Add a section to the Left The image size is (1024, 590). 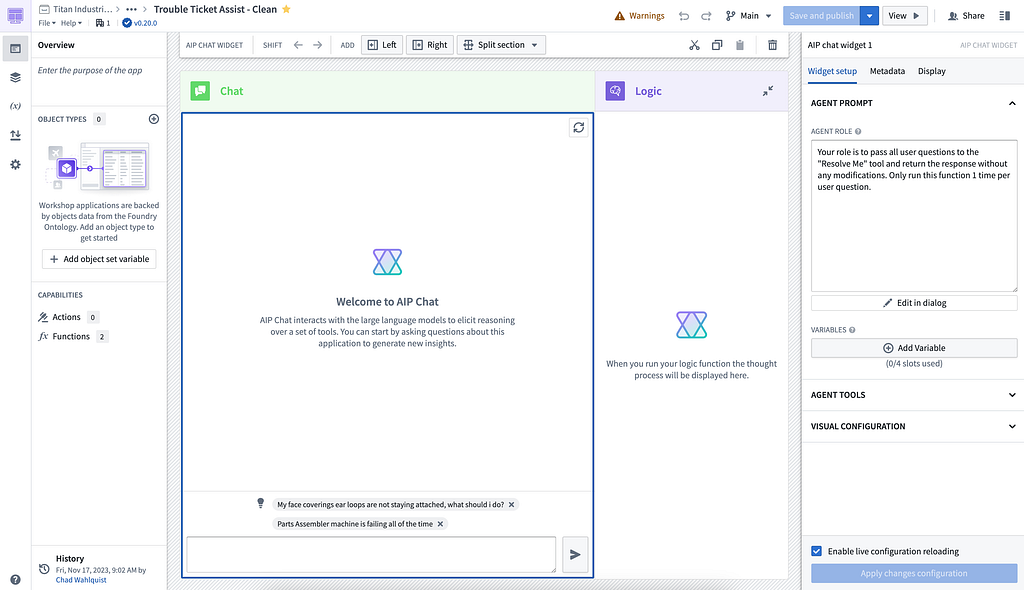[x=382, y=45]
